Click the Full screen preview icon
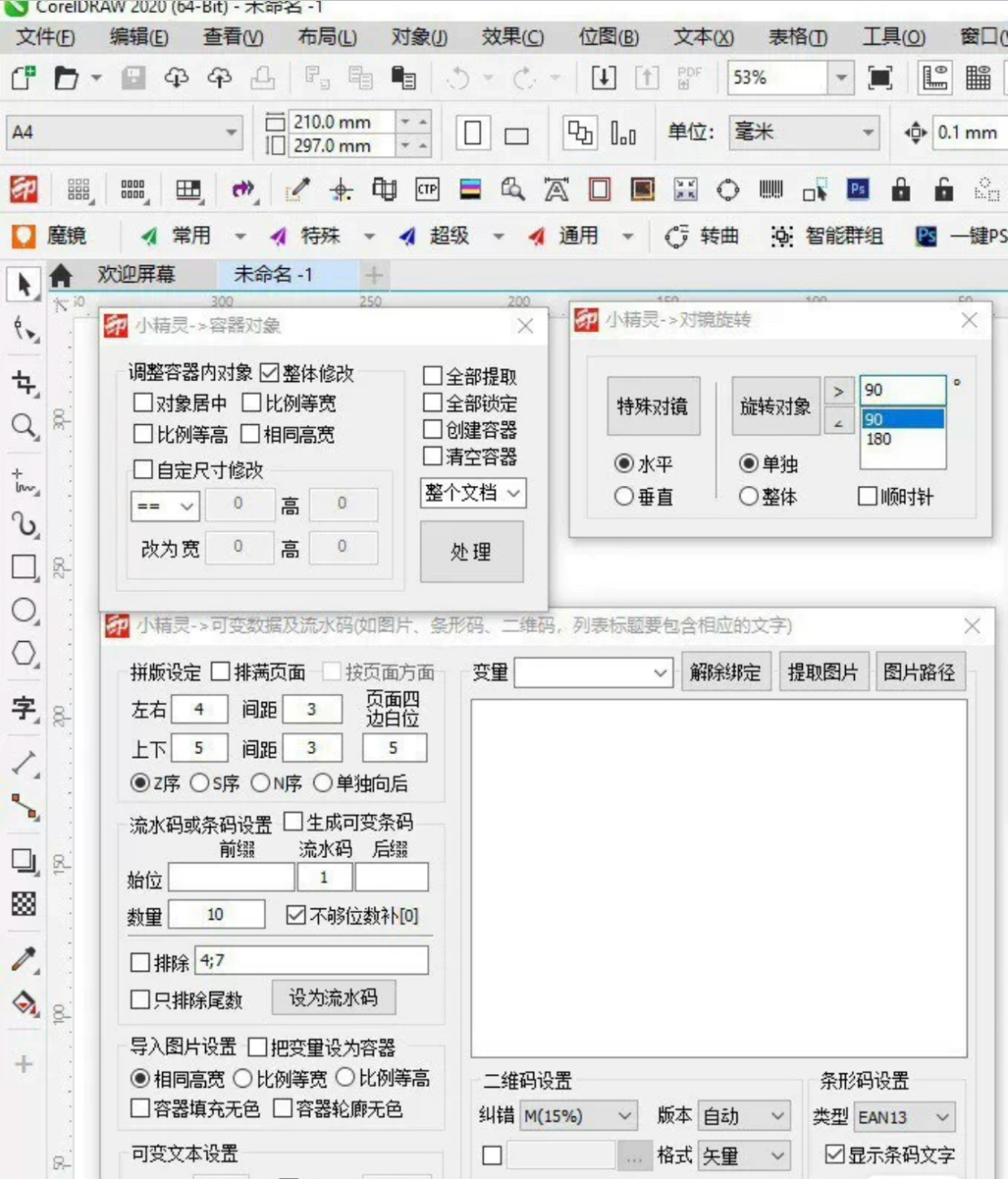The width and height of the screenshot is (1008, 1179). tap(879, 78)
